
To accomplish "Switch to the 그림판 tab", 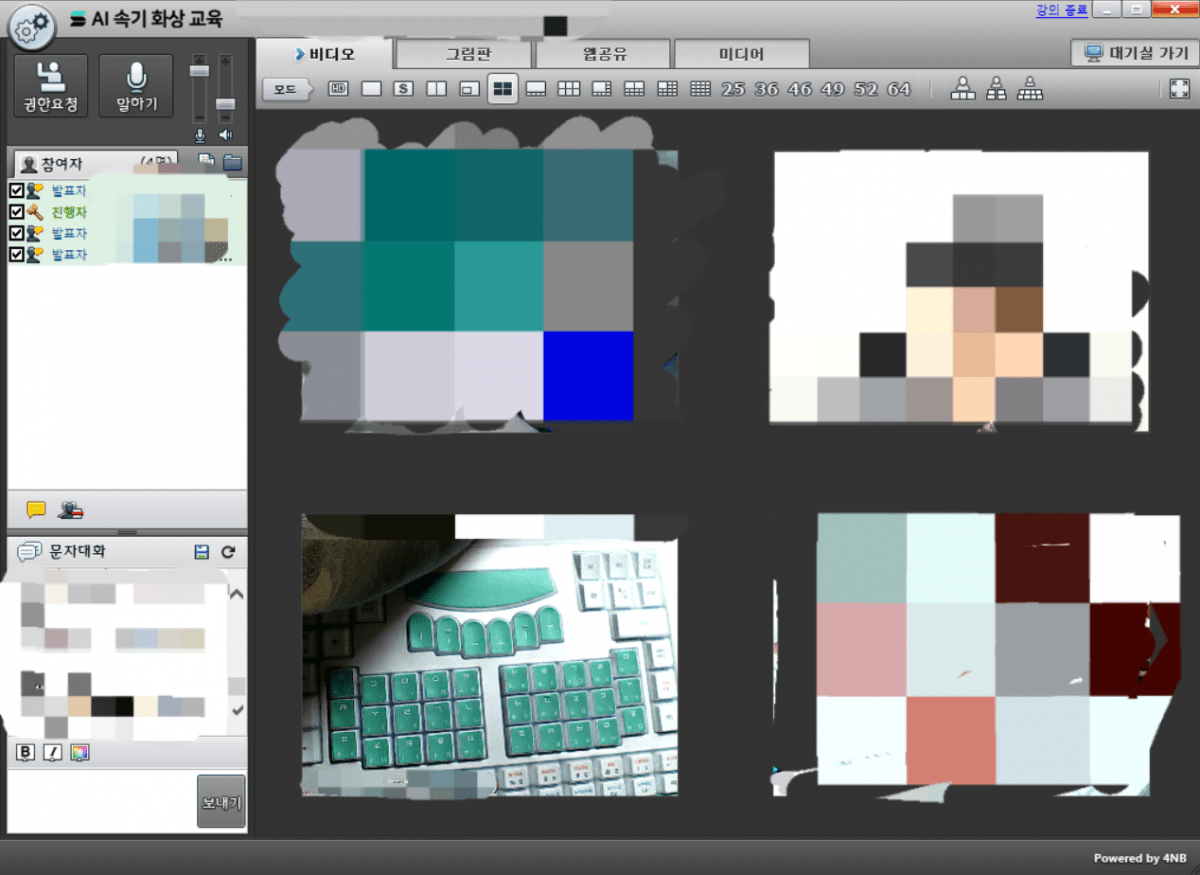I will click(467, 54).
